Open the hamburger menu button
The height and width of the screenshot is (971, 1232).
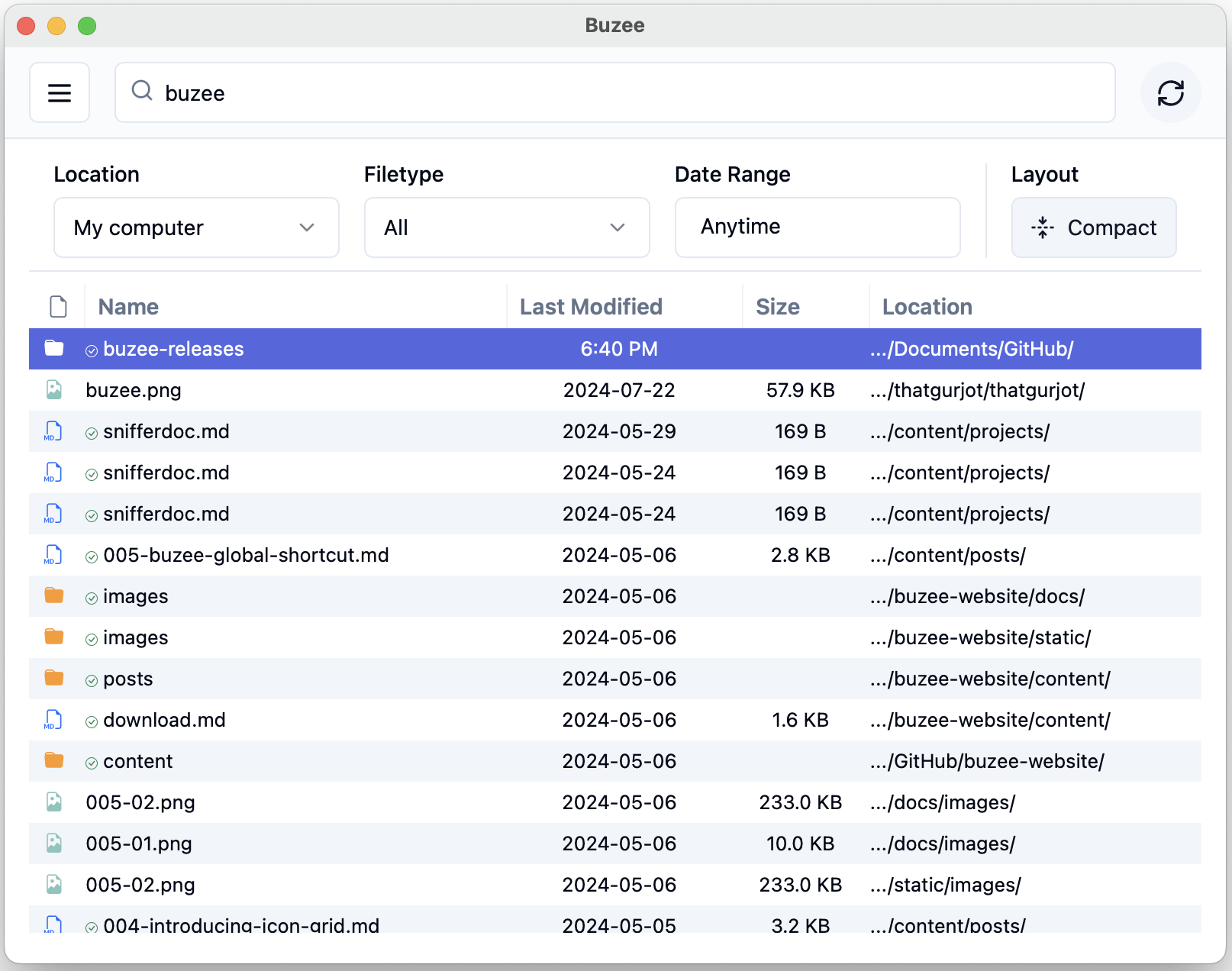click(x=60, y=92)
